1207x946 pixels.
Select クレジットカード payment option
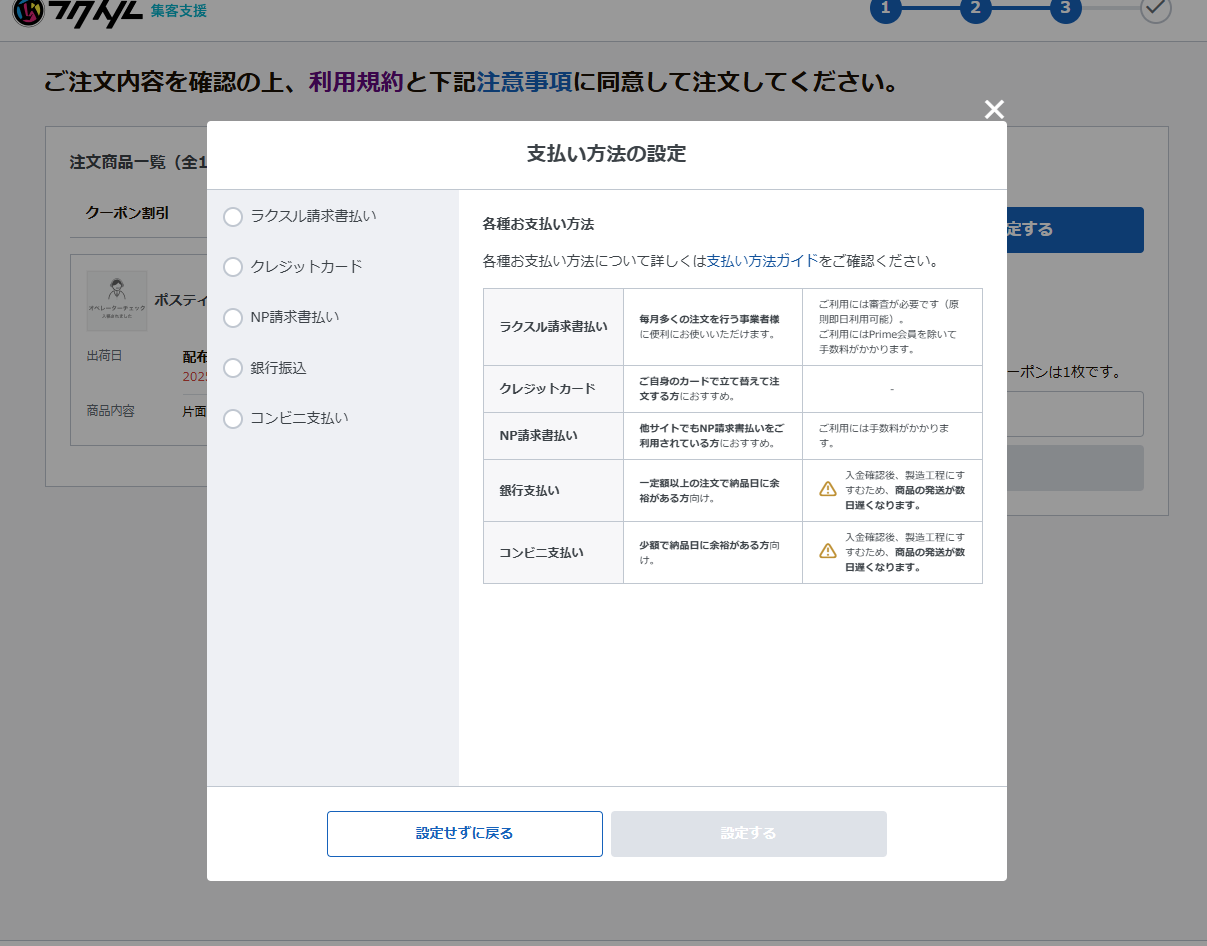pos(233,267)
